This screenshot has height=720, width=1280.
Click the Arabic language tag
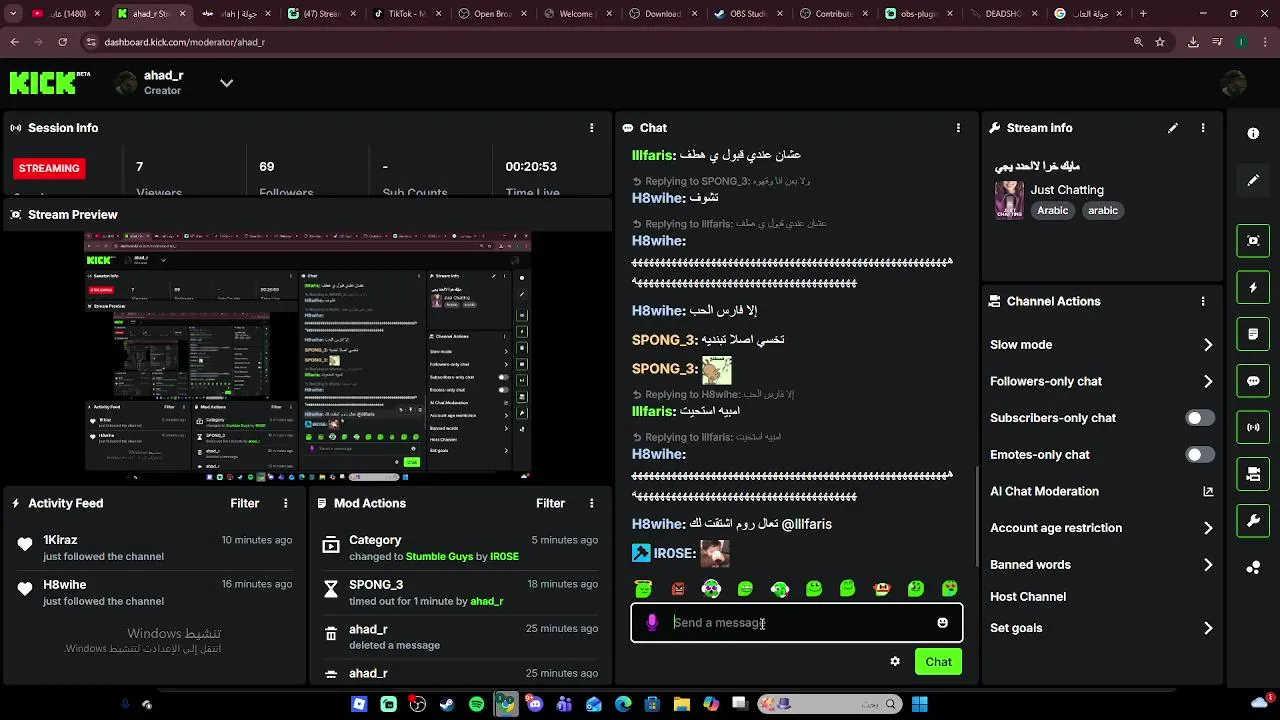1052,211
